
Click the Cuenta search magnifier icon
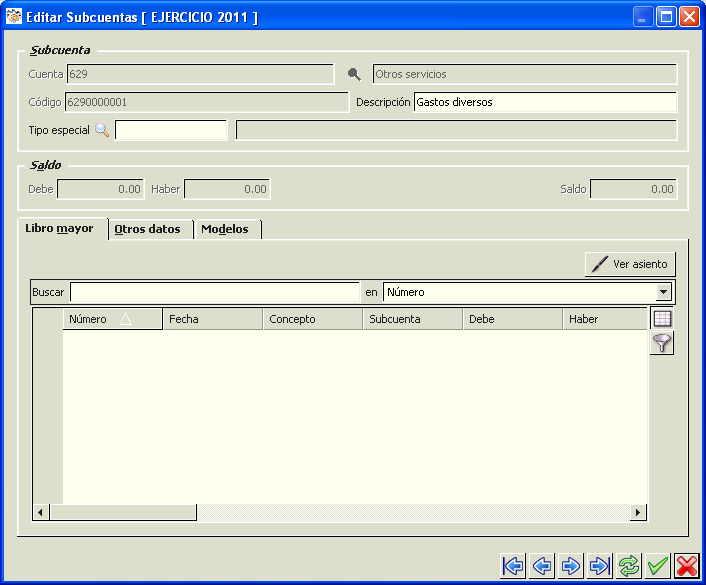point(354,74)
